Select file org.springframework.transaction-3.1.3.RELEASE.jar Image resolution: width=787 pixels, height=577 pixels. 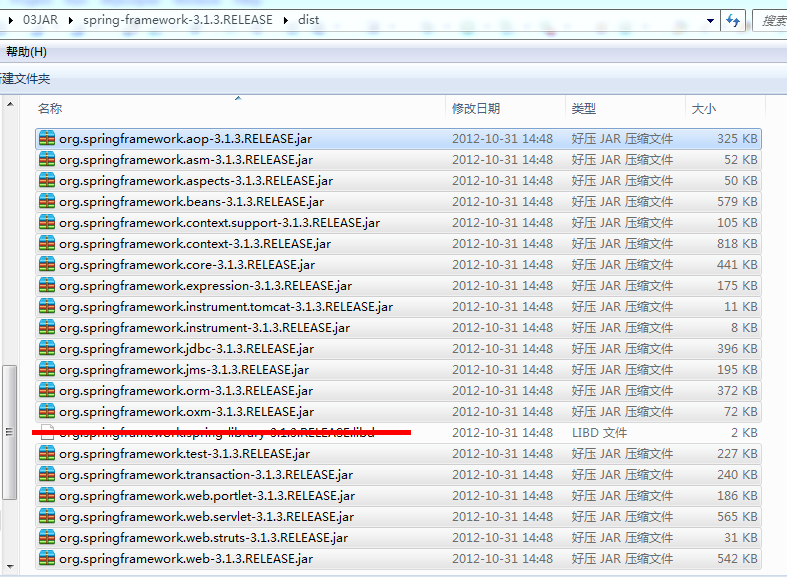[x=399, y=475]
